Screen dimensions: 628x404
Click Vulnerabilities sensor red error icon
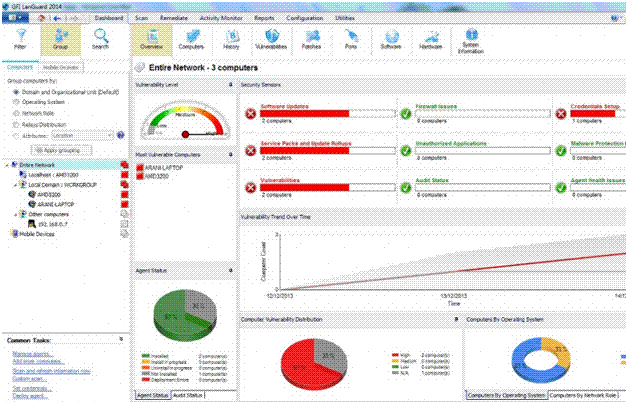[251, 187]
